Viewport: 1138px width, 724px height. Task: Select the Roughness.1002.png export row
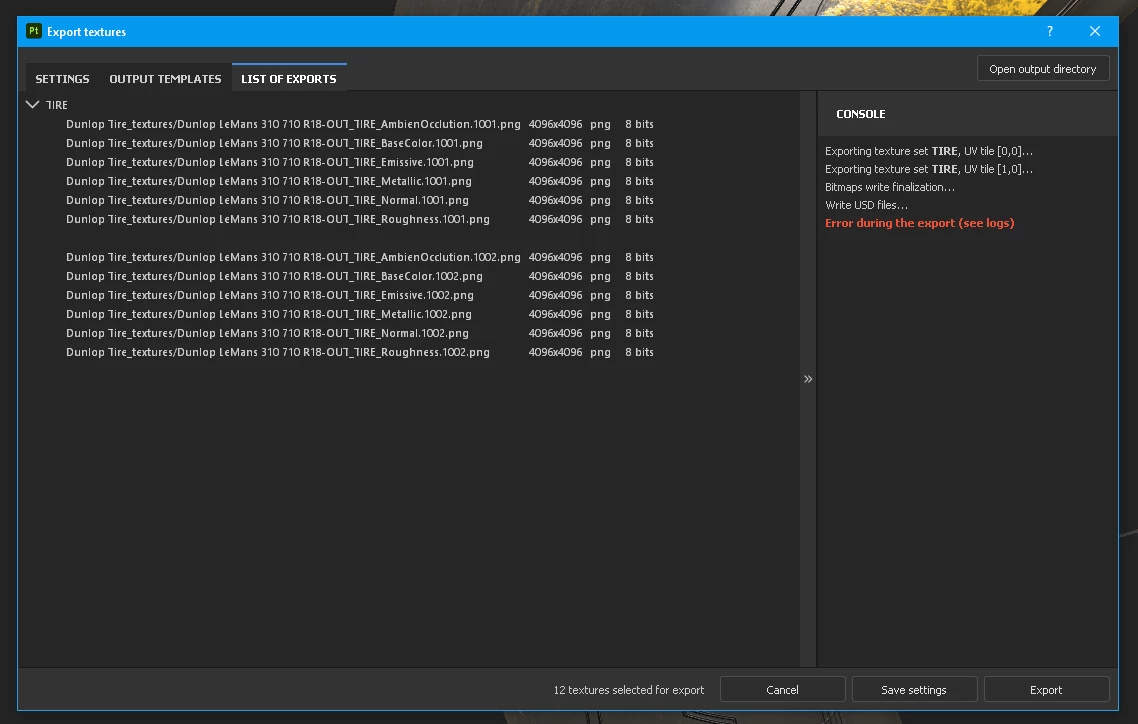click(360, 352)
